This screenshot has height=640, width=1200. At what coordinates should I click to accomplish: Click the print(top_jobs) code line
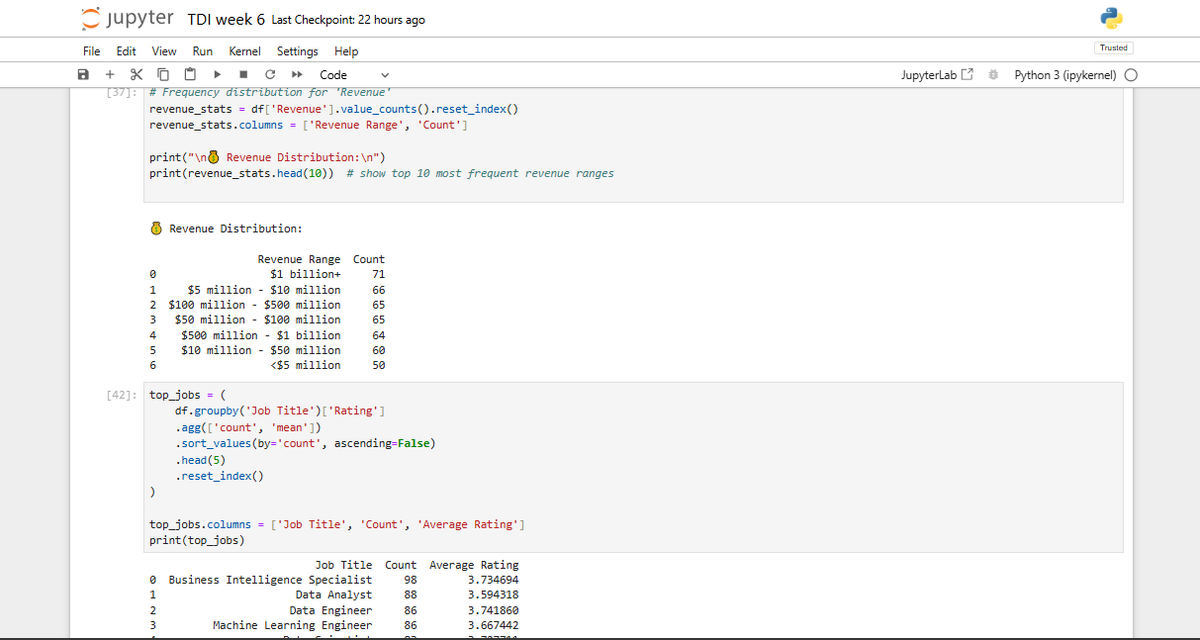(x=197, y=540)
